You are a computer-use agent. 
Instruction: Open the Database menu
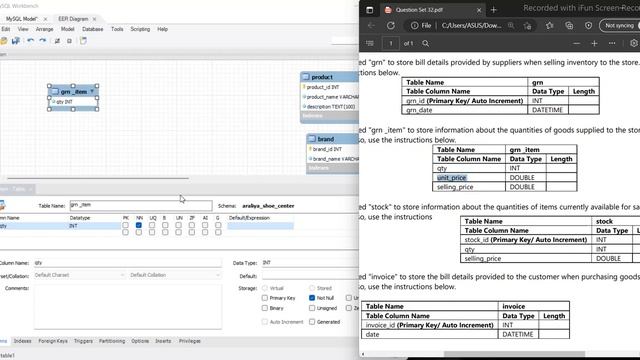93,29
